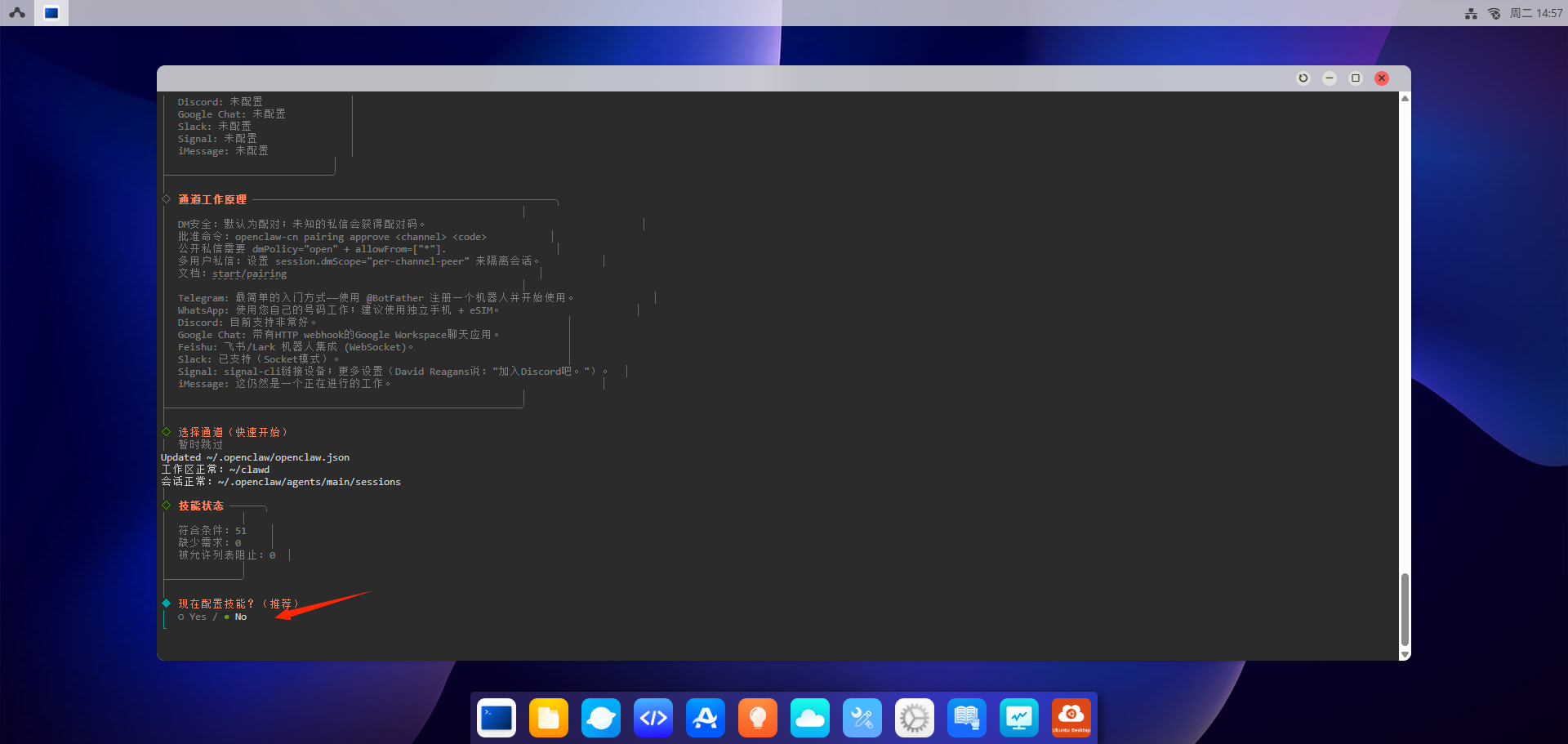The height and width of the screenshot is (744, 1568).
Task: Open the terminal app in the dock
Action: pyautogui.click(x=497, y=718)
